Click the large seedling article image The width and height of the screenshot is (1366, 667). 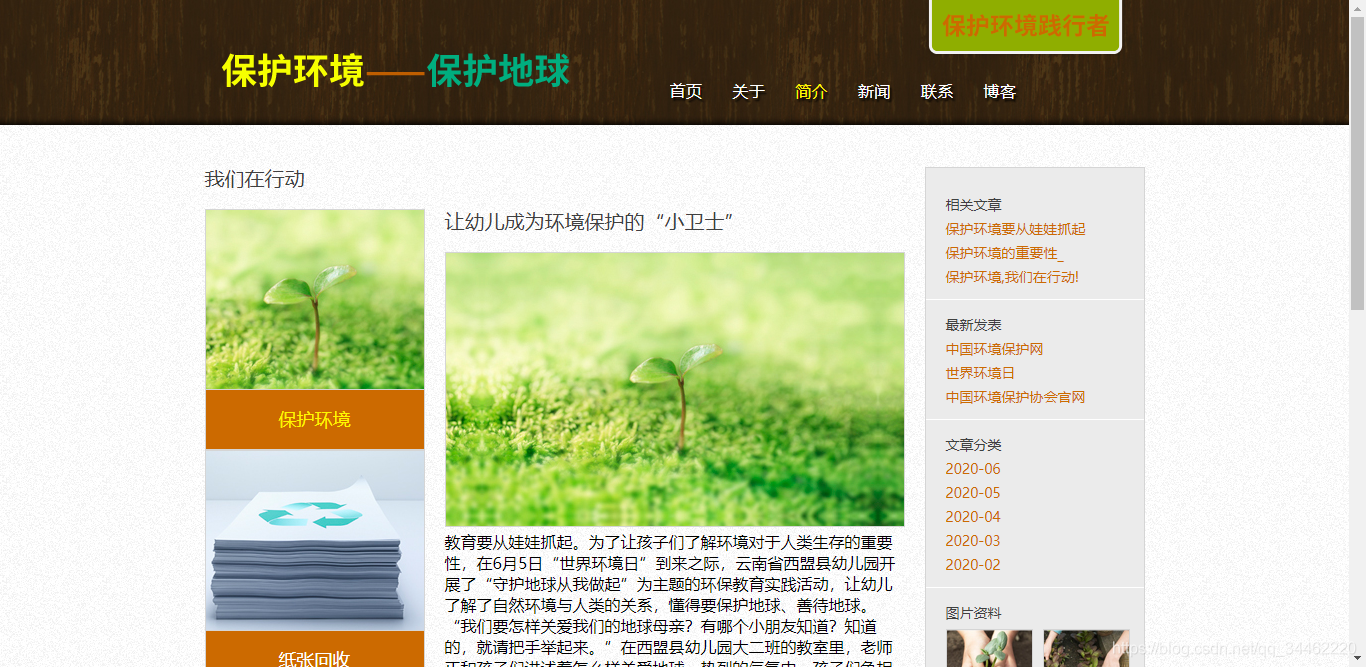point(675,389)
